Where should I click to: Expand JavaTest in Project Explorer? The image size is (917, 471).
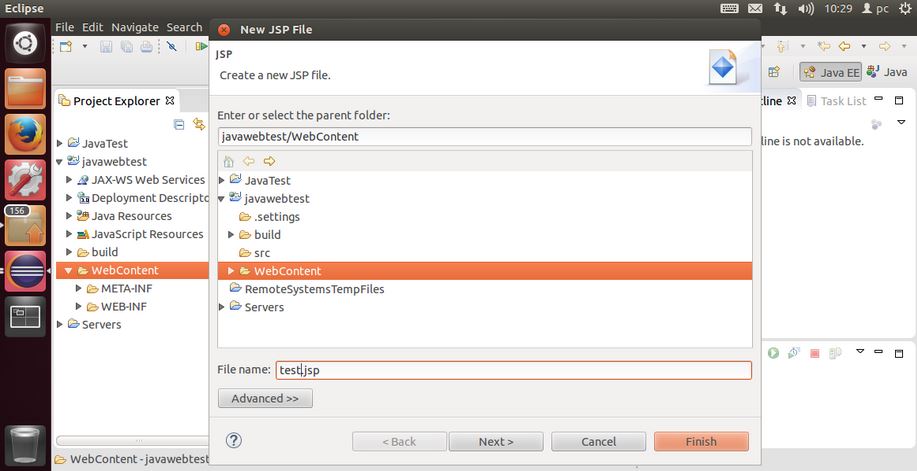click(x=60, y=143)
